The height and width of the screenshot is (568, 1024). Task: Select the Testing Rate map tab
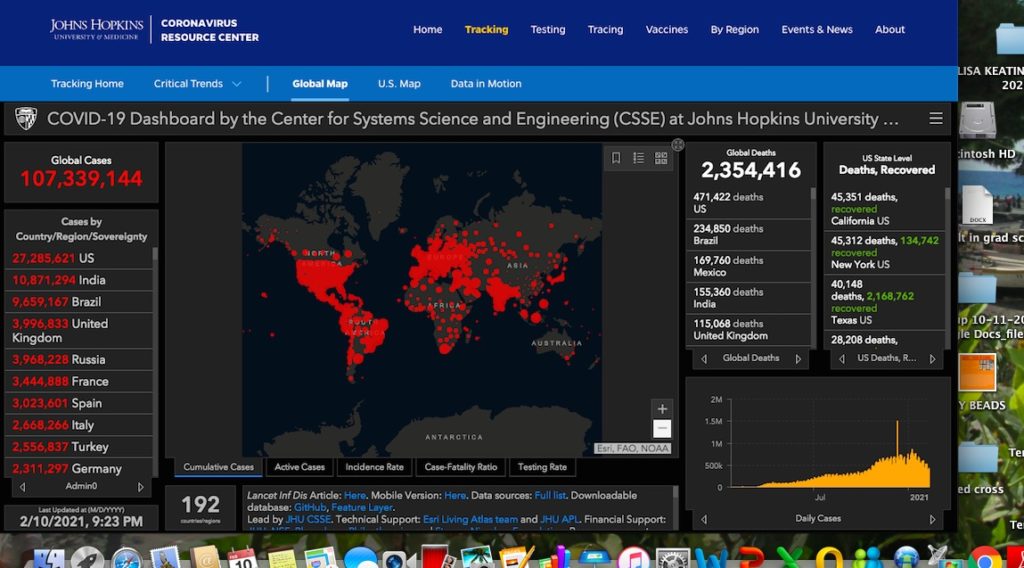[x=542, y=467]
